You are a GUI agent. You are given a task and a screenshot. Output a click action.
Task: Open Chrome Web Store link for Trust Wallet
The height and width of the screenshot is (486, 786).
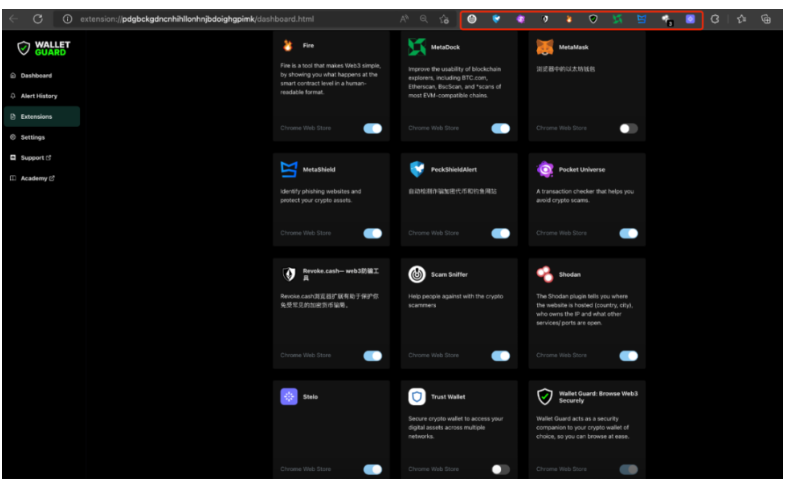click(x=433, y=469)
